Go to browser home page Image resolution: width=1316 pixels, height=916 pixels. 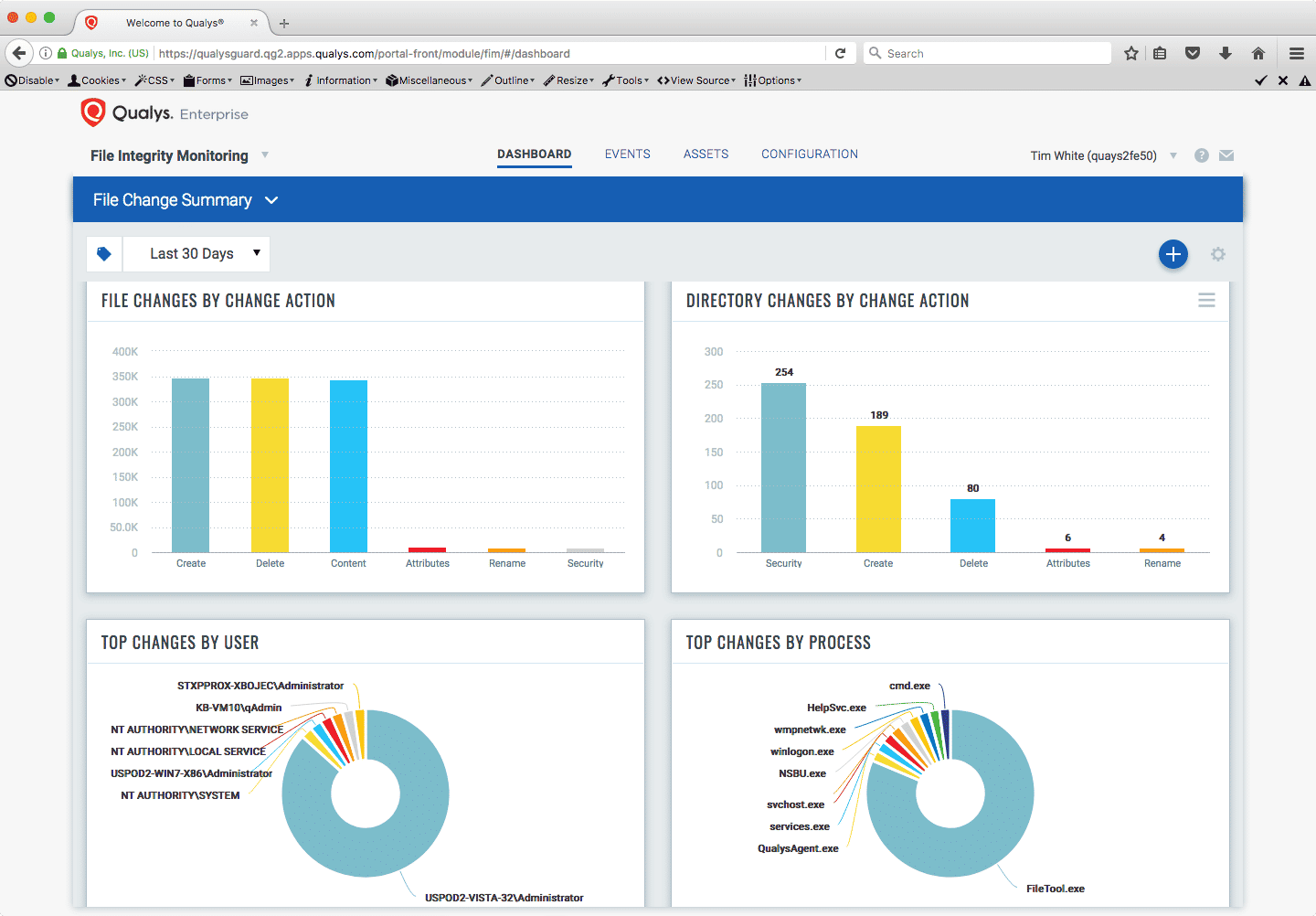click(1258, 53)
